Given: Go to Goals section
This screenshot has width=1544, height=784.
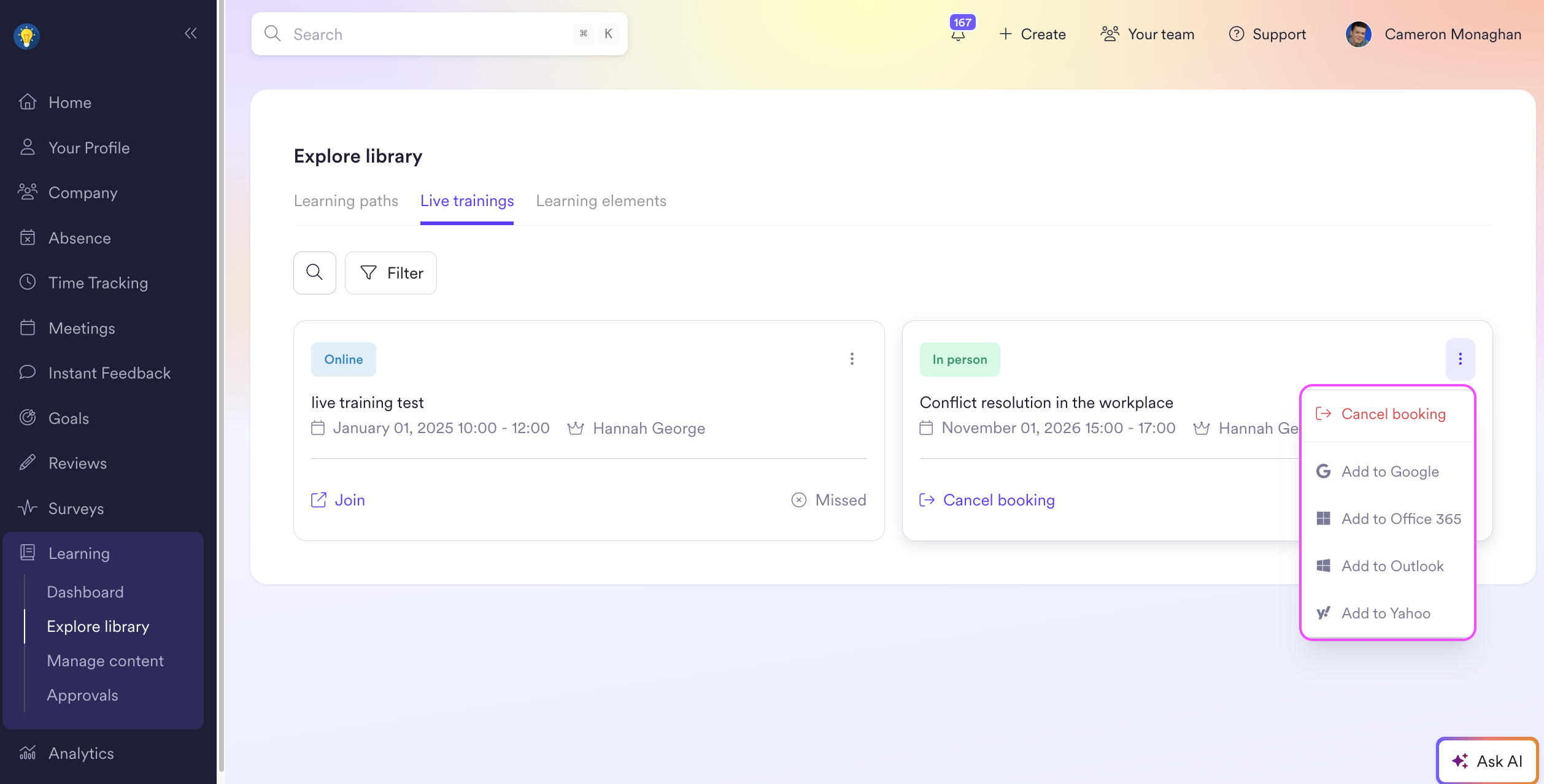Looking at the screenshot, I should tap(68, 418).
